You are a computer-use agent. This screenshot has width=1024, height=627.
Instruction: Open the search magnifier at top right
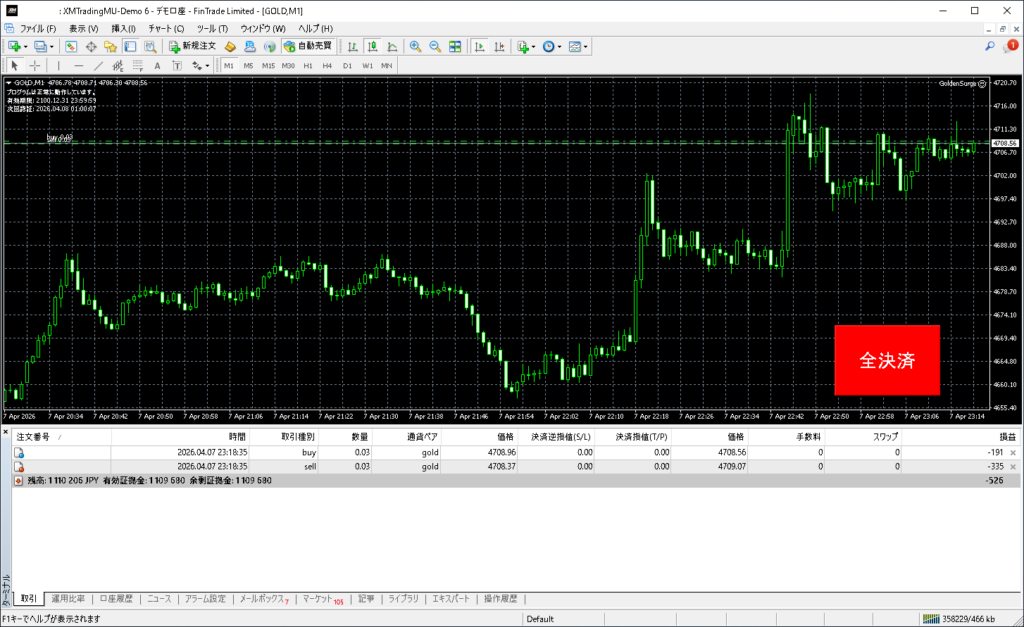click(990, 46)
